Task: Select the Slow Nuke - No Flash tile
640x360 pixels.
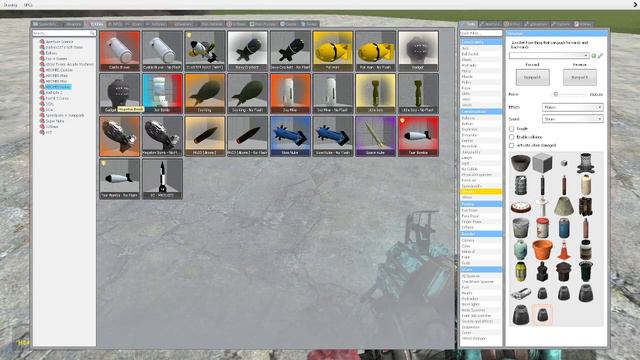Action: point(333,136)
